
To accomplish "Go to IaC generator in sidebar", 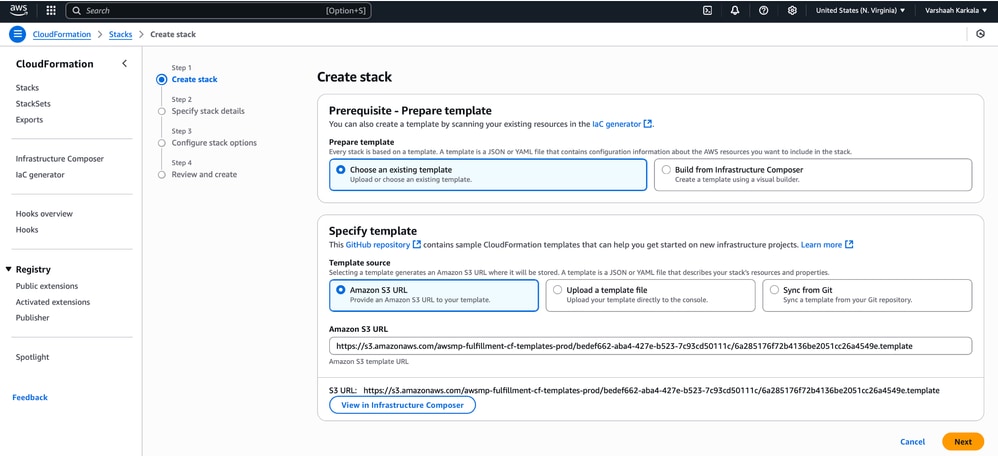I will 40,175.
